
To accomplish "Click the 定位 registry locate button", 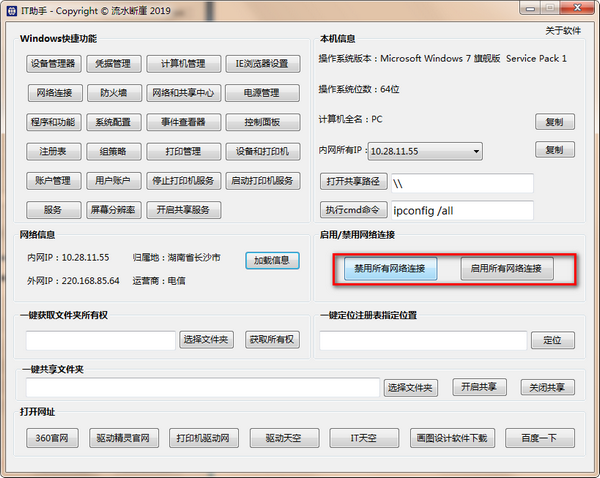I will [x=552, y=340].
